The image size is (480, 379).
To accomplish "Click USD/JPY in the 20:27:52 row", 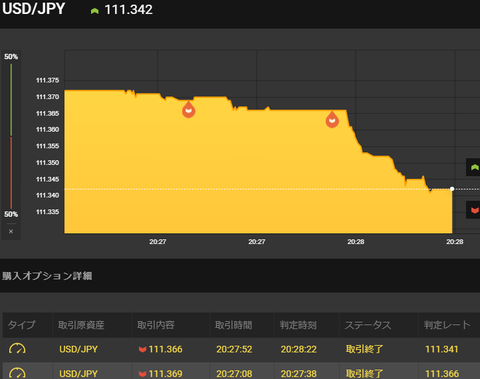I will 78,349.
